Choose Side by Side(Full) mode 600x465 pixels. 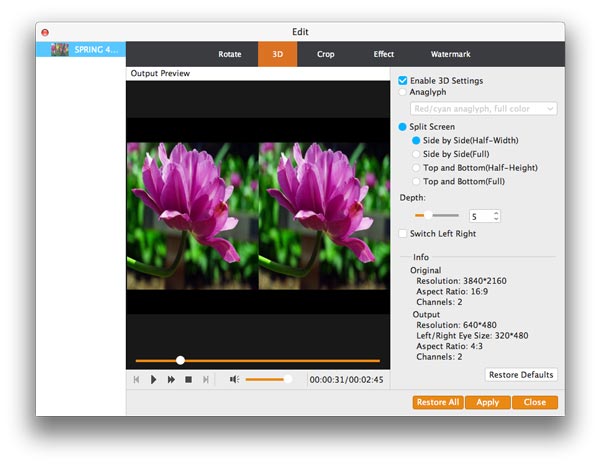point(416,154)
